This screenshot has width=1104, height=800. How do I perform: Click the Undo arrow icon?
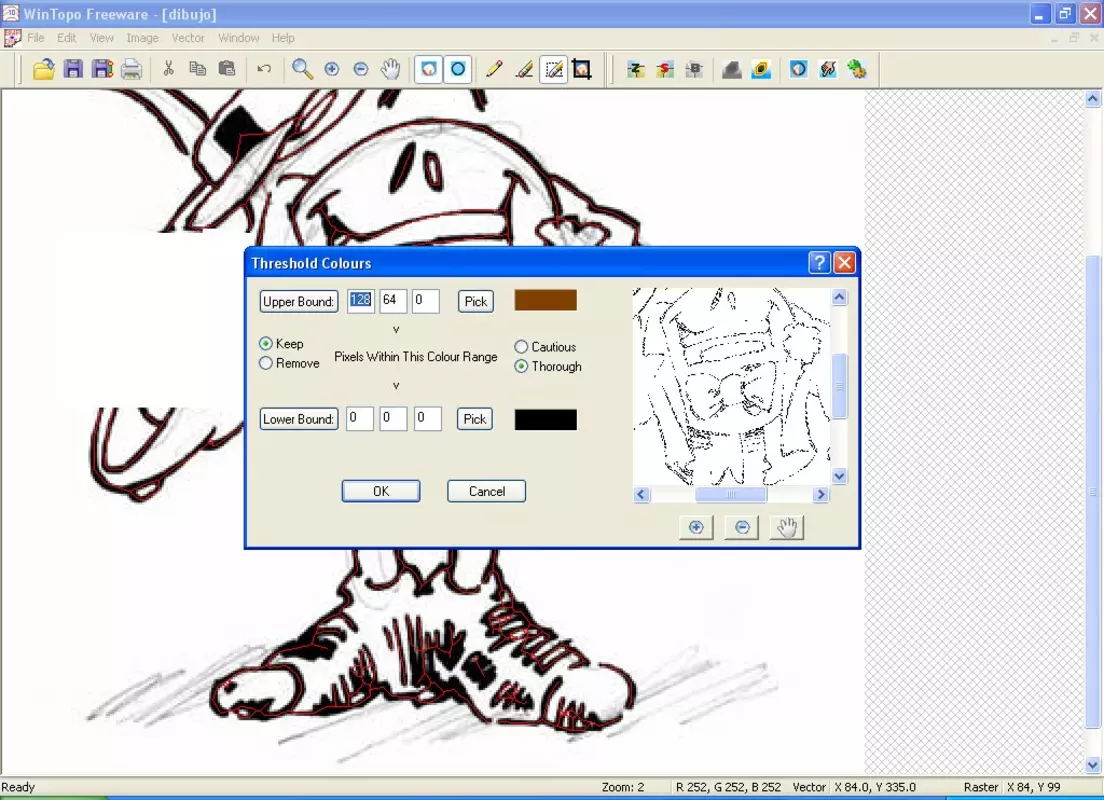pos(264,69)
